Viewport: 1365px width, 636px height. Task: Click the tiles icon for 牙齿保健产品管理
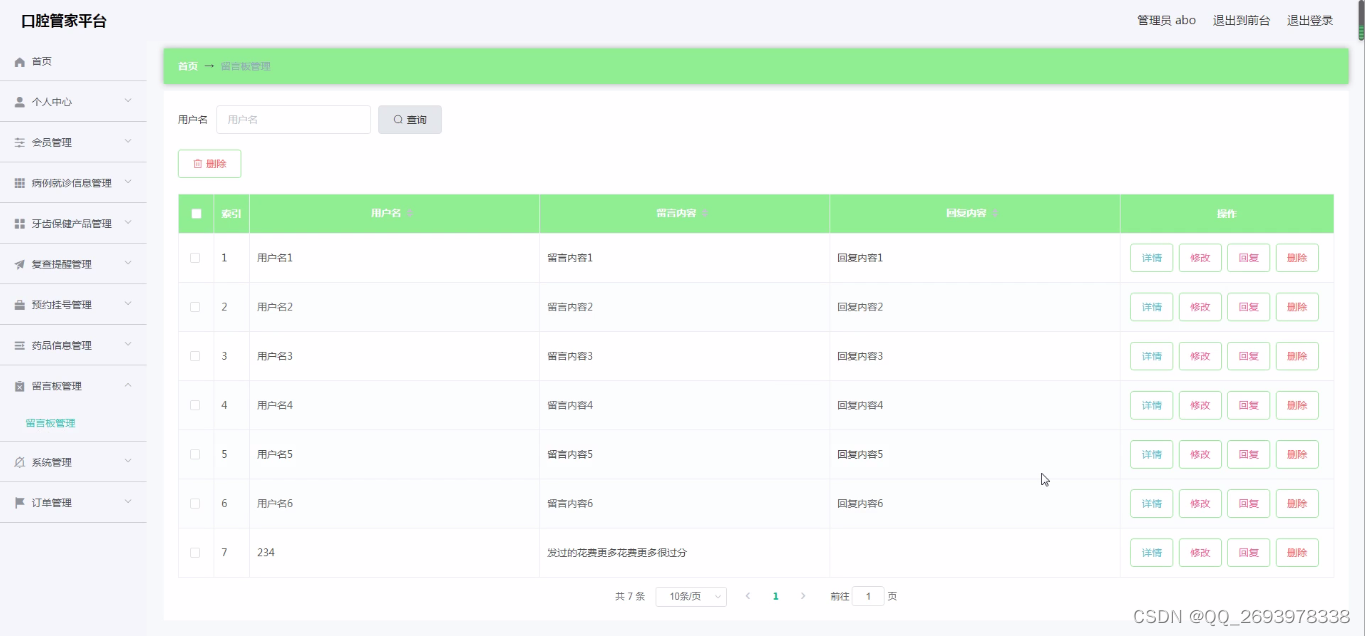[20, 224]
